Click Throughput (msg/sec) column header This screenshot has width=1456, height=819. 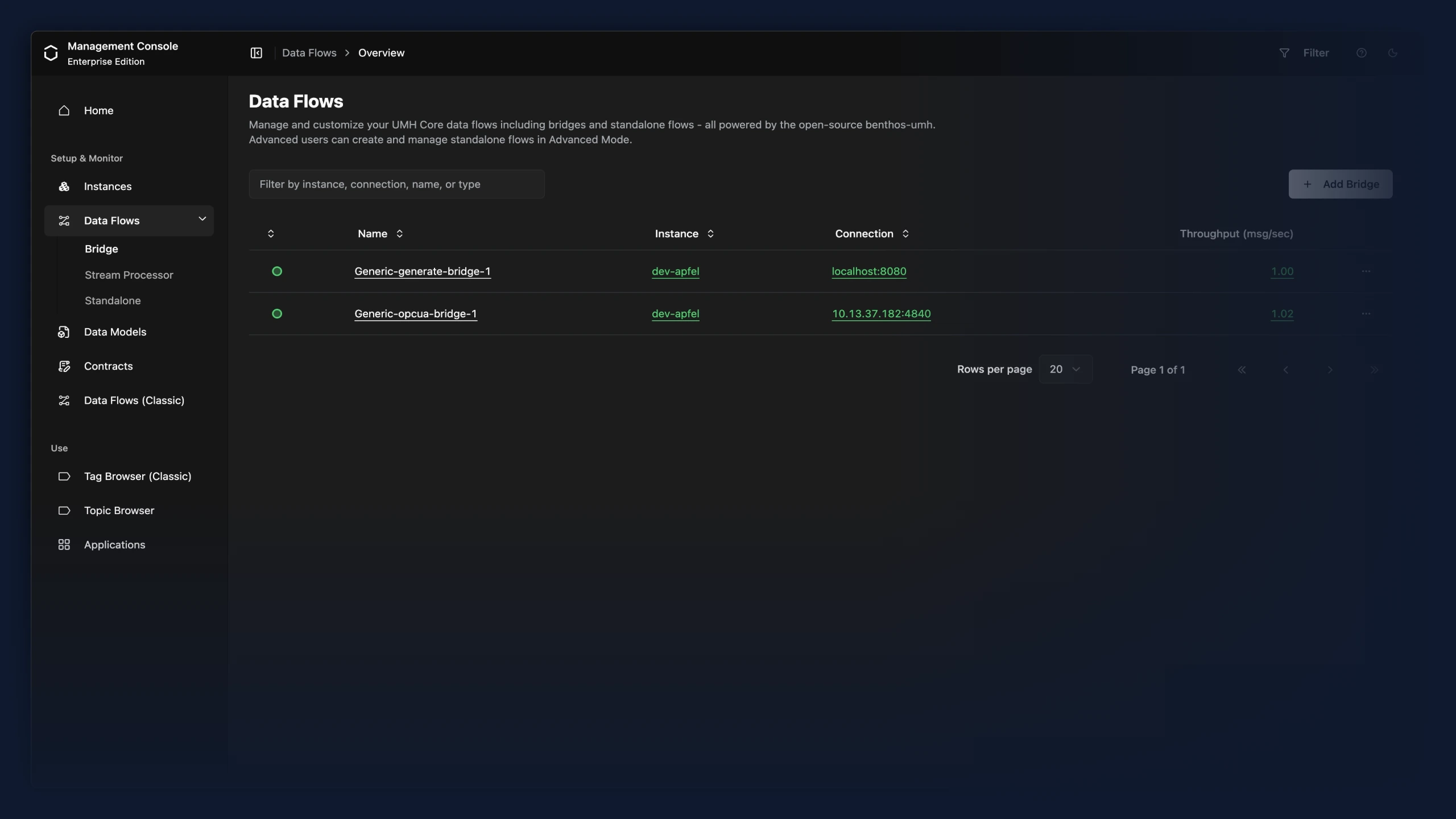1236,234
